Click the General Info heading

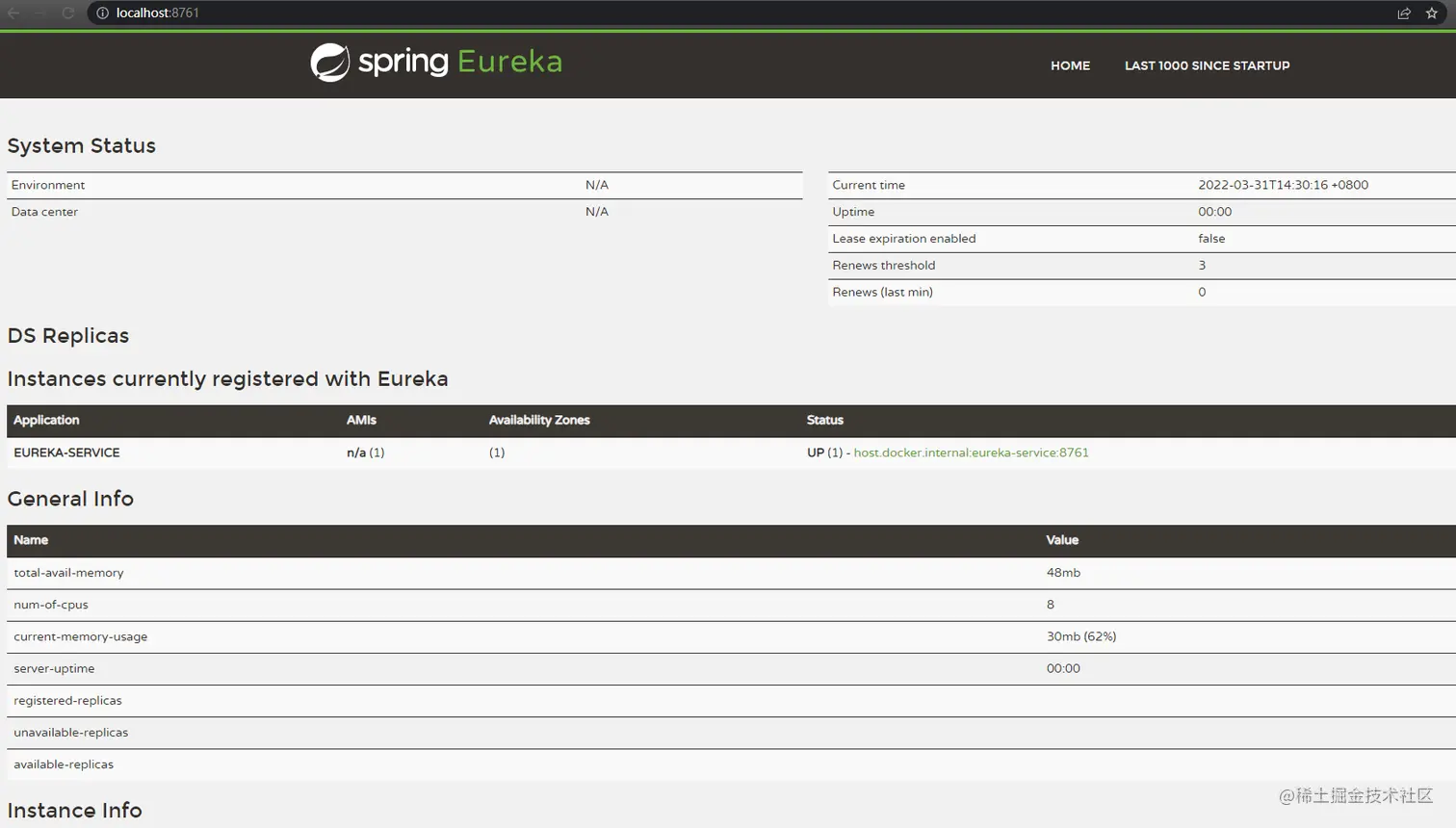coord(70,499)
